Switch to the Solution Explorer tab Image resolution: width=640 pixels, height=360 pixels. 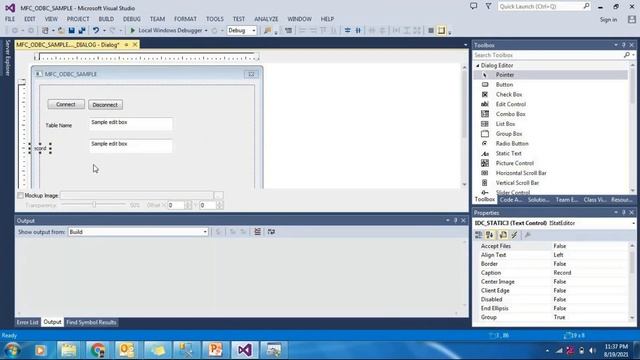click(x=538, y=200)
